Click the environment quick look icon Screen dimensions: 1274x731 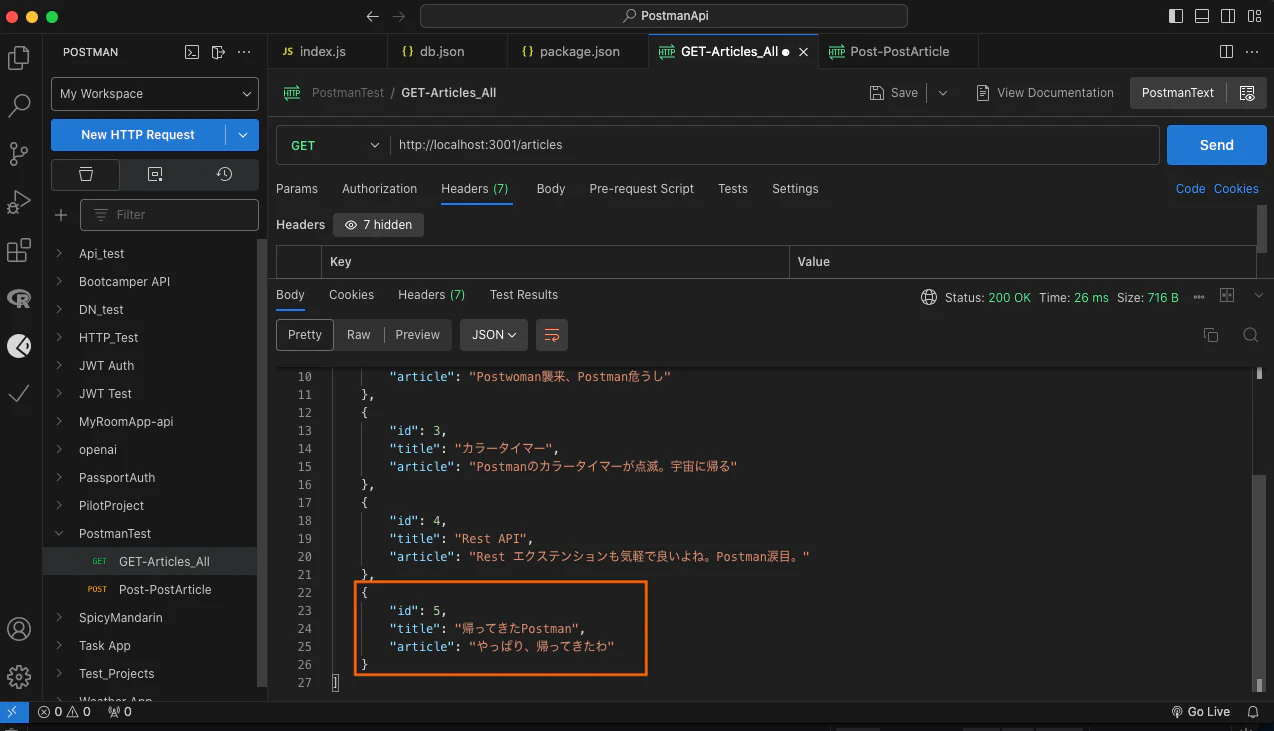click(x=1246, y=93)
